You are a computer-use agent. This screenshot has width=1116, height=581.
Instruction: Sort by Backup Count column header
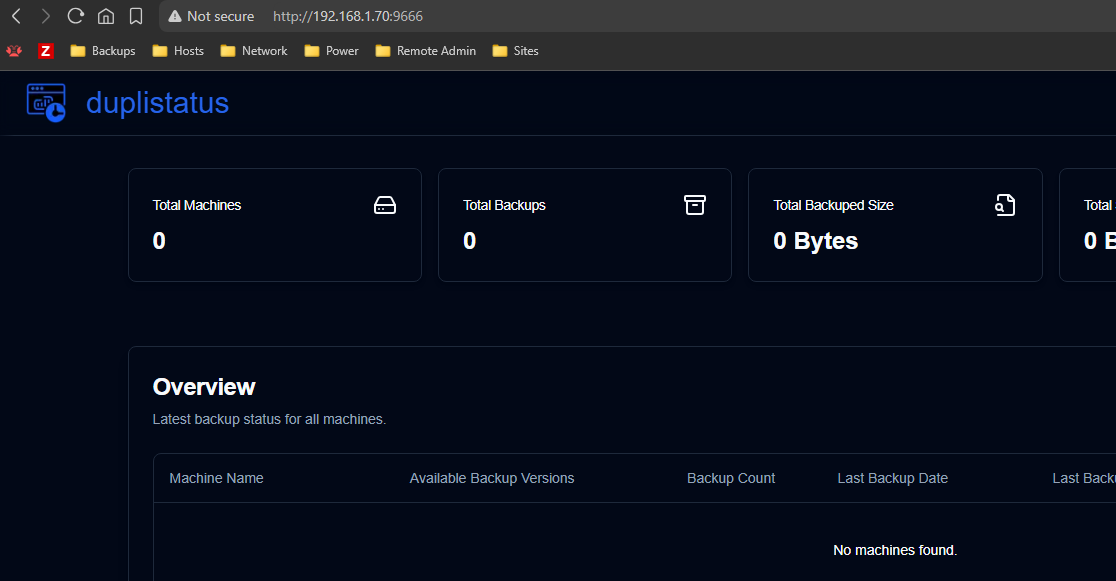point(731,478)
